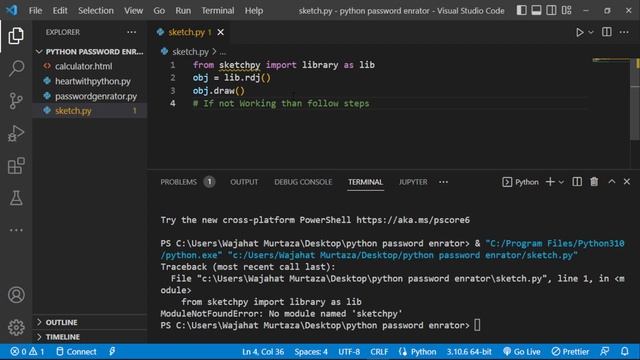Open errors and warnings status indicator
Screen dimensions: 640x360
(27, 352)
